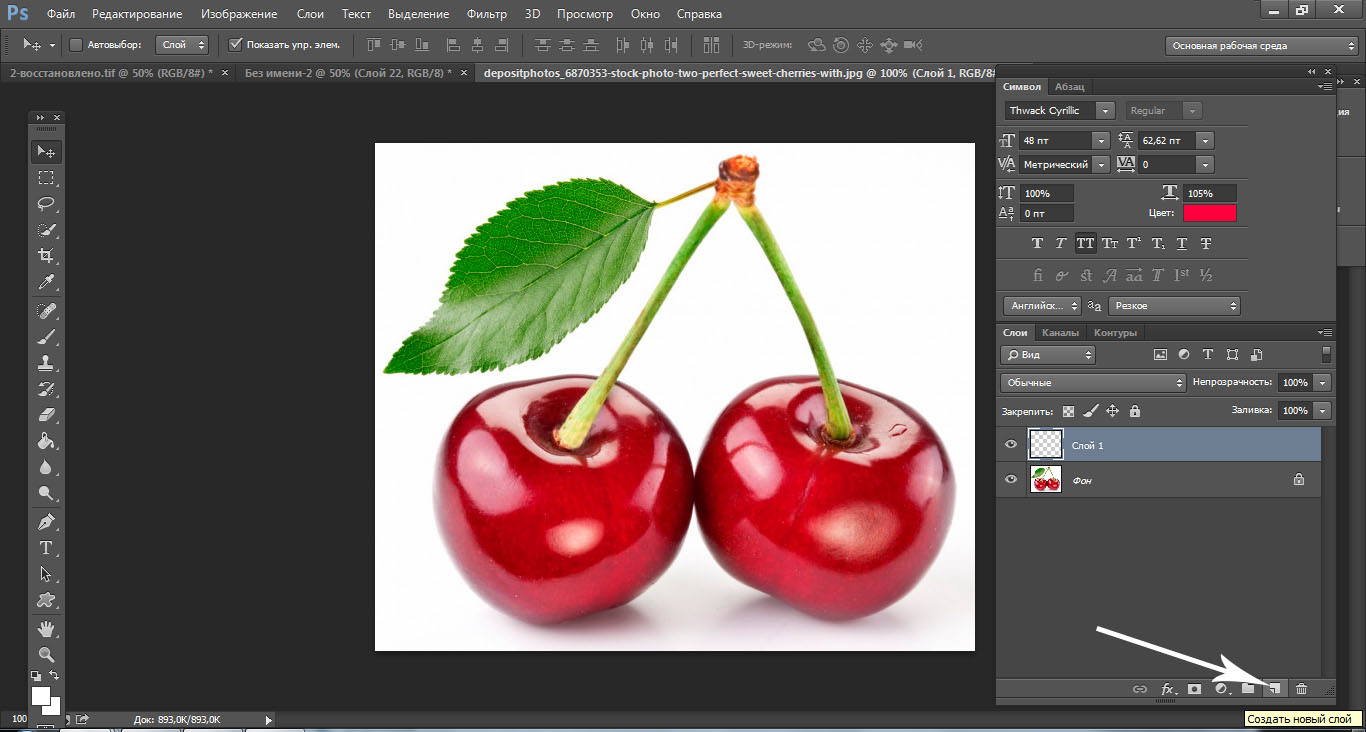Uncheck Показать упр. элем. checkbox
1366x732 pixels.
point(236,45)
